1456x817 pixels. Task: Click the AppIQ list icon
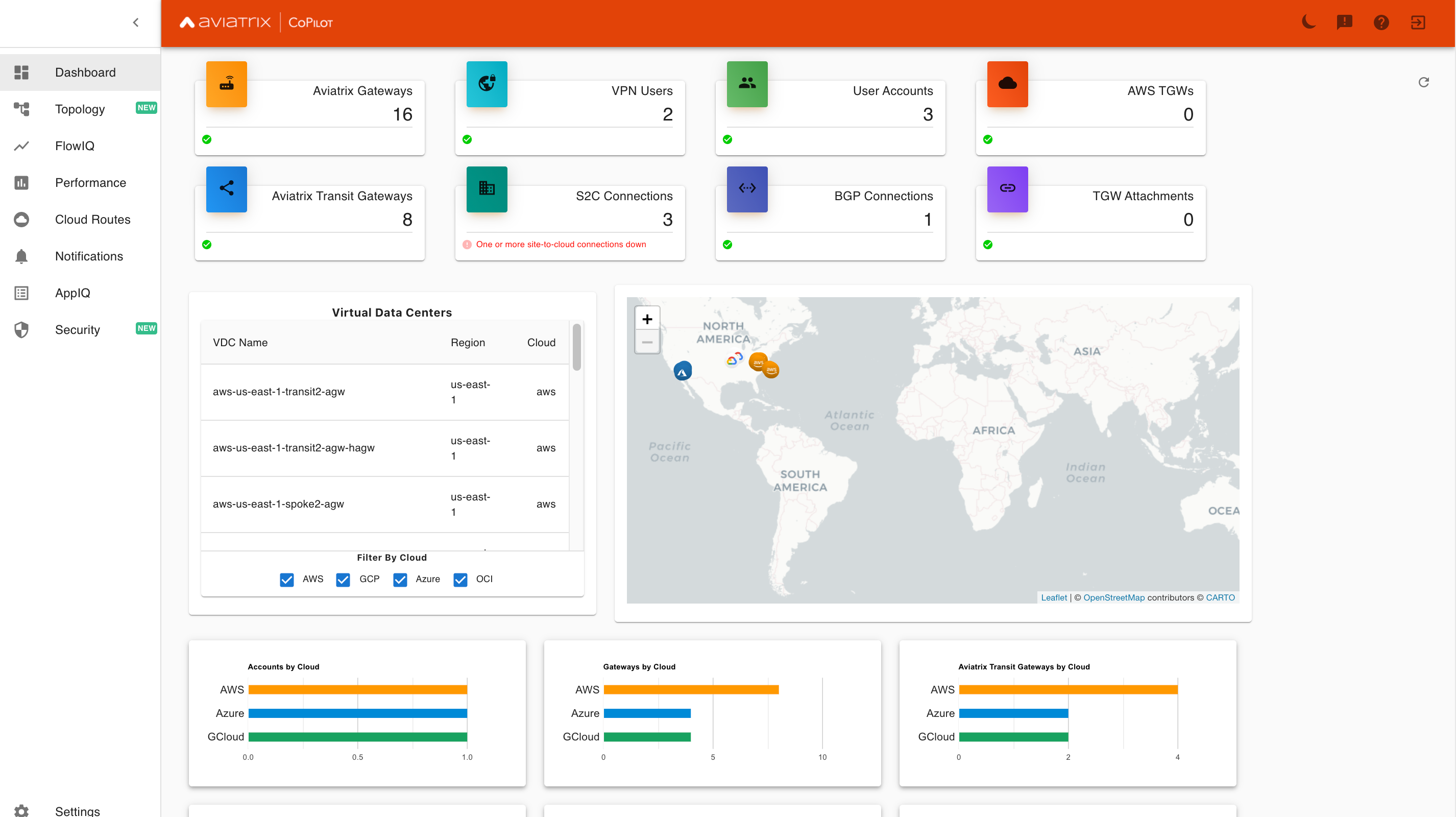tap(21, 293)
